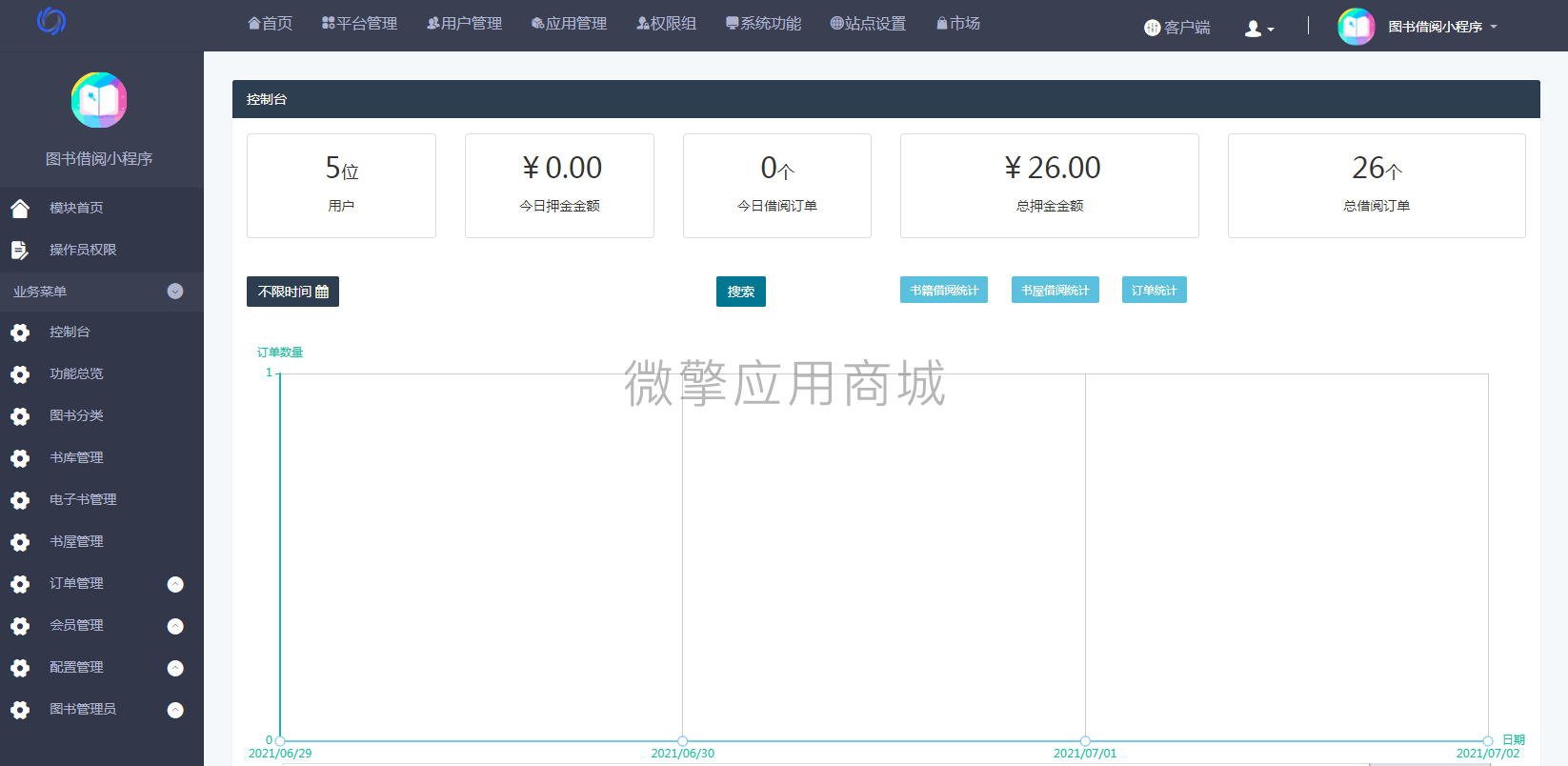
Task: Click the gear icon beside 配置管理
Action: click(20, 668)
